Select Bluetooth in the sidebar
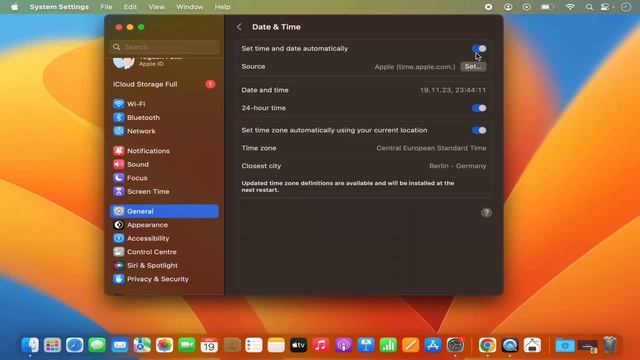The image size is (640, 360). (x=164, y=118)
